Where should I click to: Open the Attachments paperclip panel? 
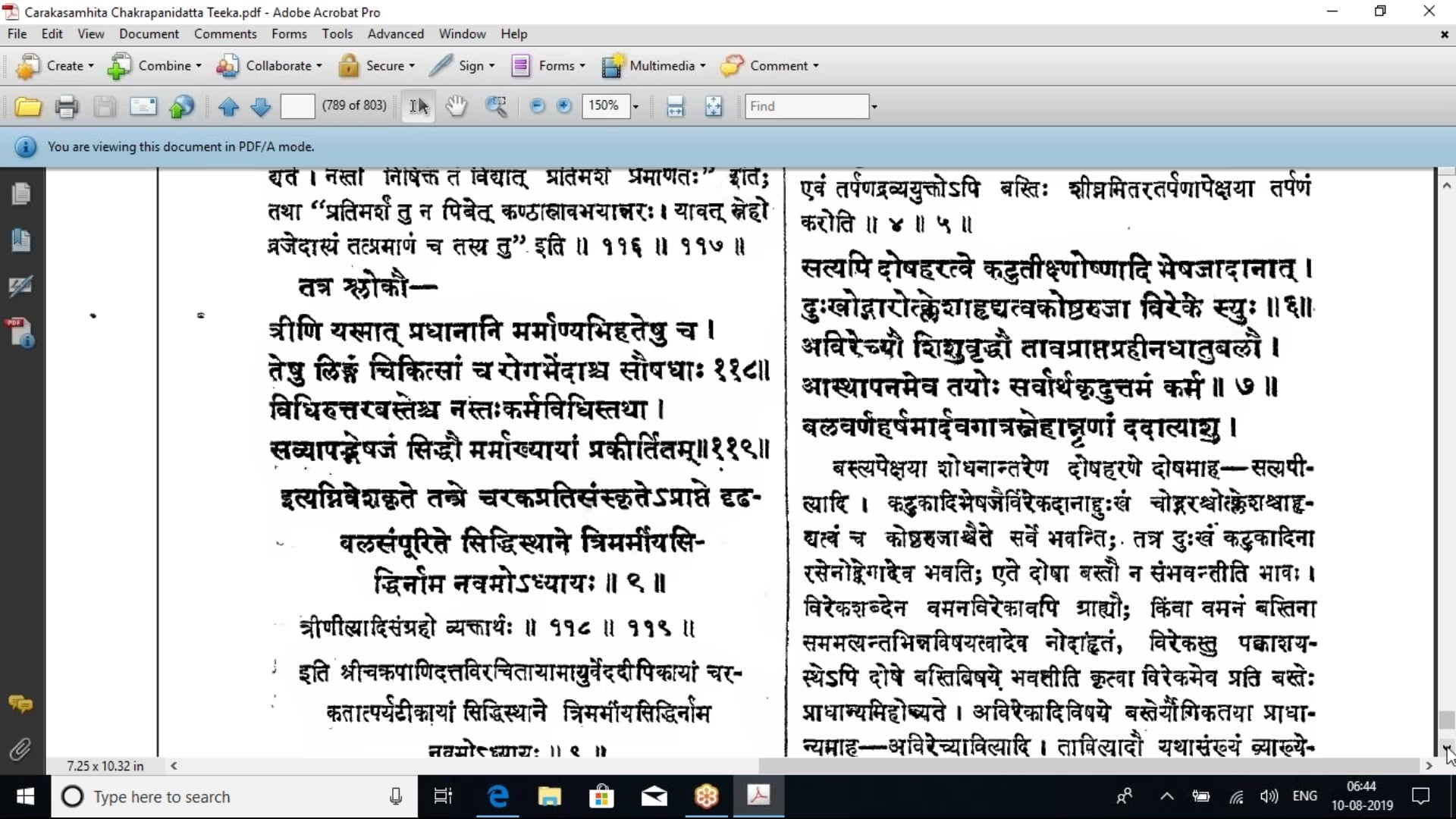click(x=20, y=749)
